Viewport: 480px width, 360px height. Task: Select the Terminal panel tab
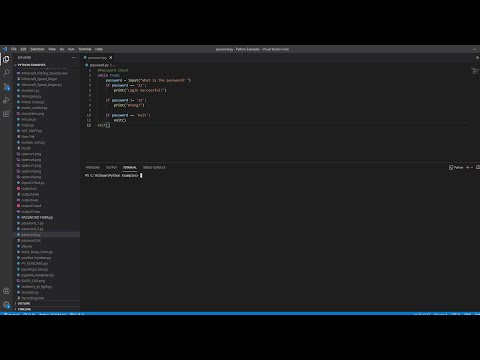pyautogui.click(x=130, y=167)
